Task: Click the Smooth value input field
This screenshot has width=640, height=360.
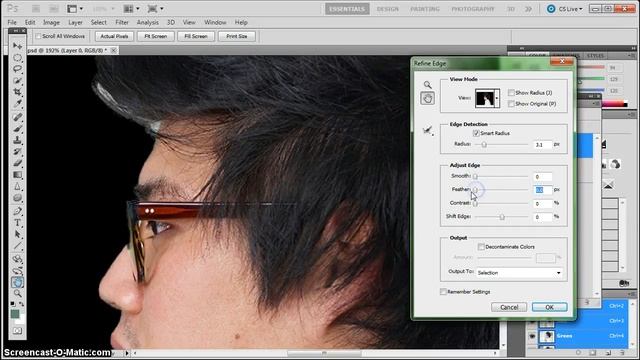Action: coord(543,177)
